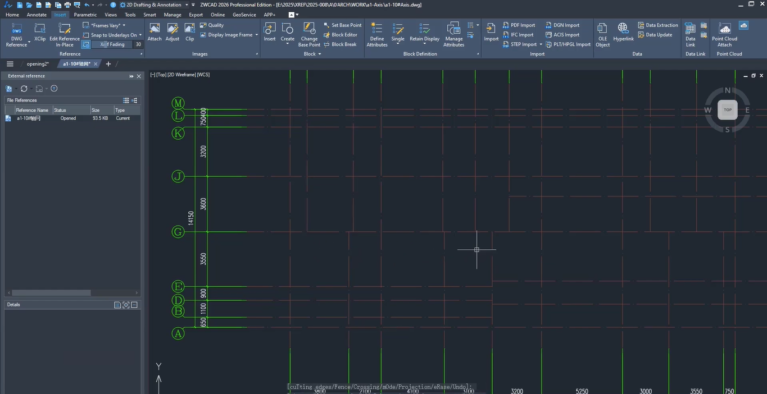Click PLT/HPGL Import
This screenshot has height=394, width=767.
click(568, 45)
